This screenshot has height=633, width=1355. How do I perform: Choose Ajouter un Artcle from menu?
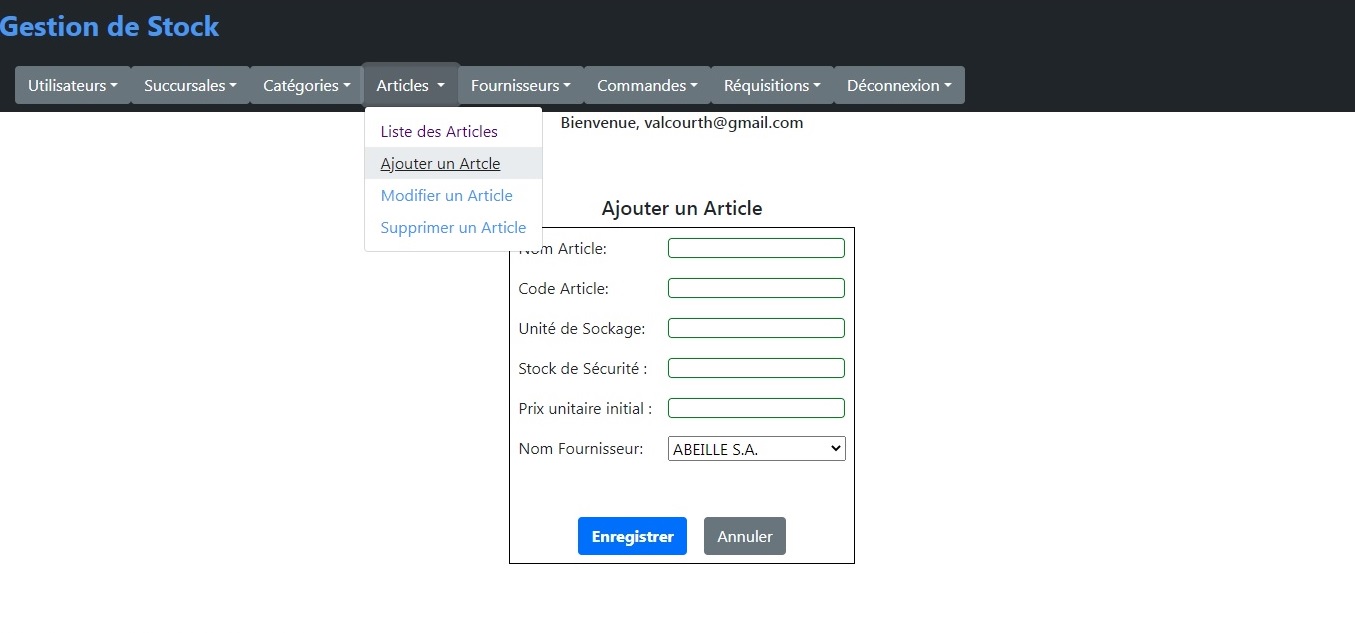[x=440, y=163]
